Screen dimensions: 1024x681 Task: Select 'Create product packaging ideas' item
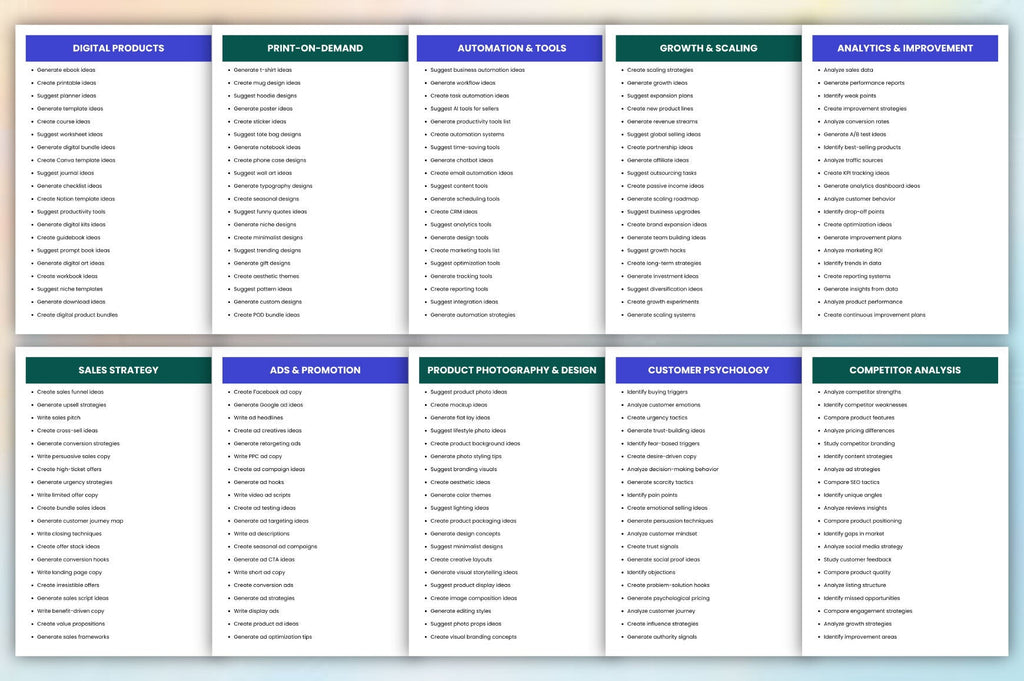tap(473, 521)
